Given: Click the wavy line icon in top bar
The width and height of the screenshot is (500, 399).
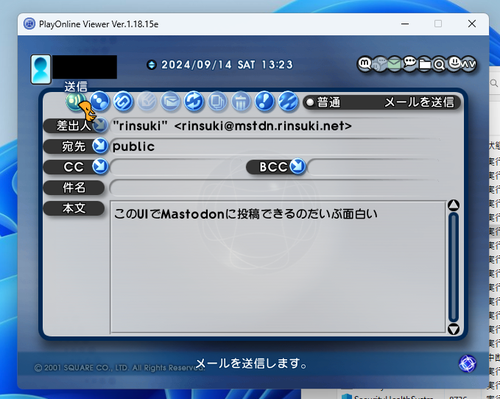Looking at the screenshot, I should coord(469,64).
